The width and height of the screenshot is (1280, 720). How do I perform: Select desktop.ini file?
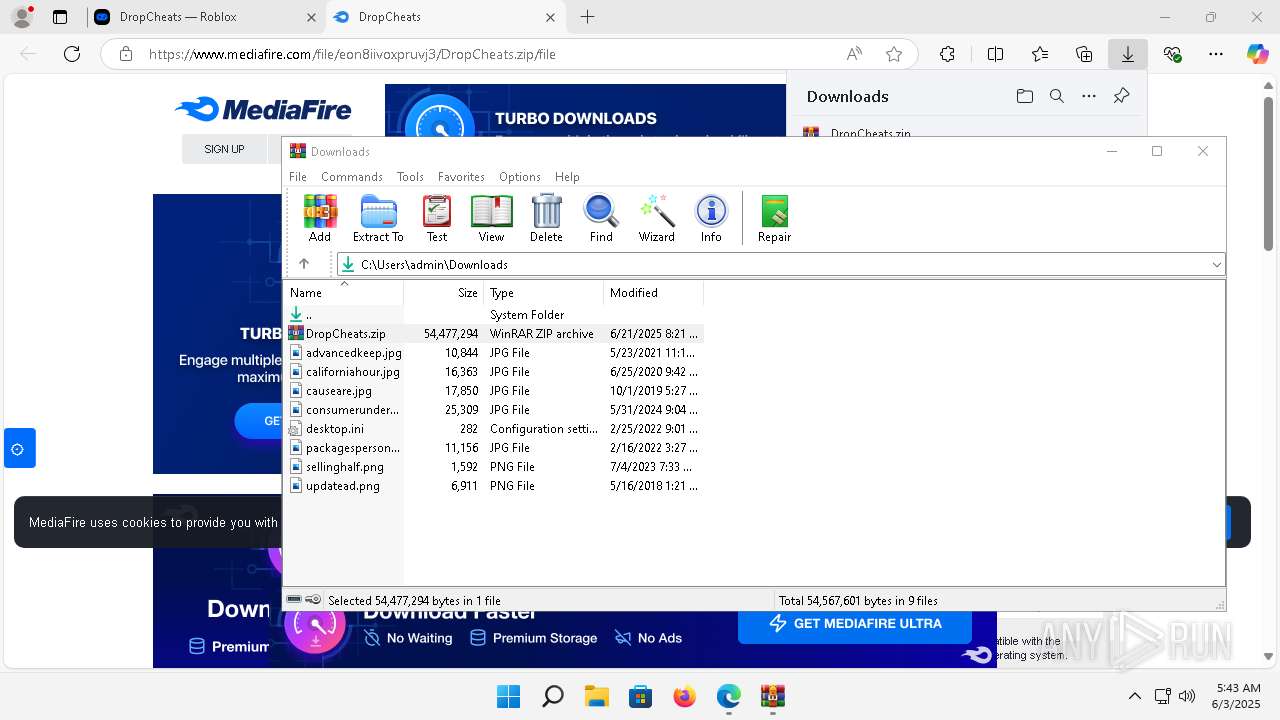pyautogui.click(x=495, y=429)
